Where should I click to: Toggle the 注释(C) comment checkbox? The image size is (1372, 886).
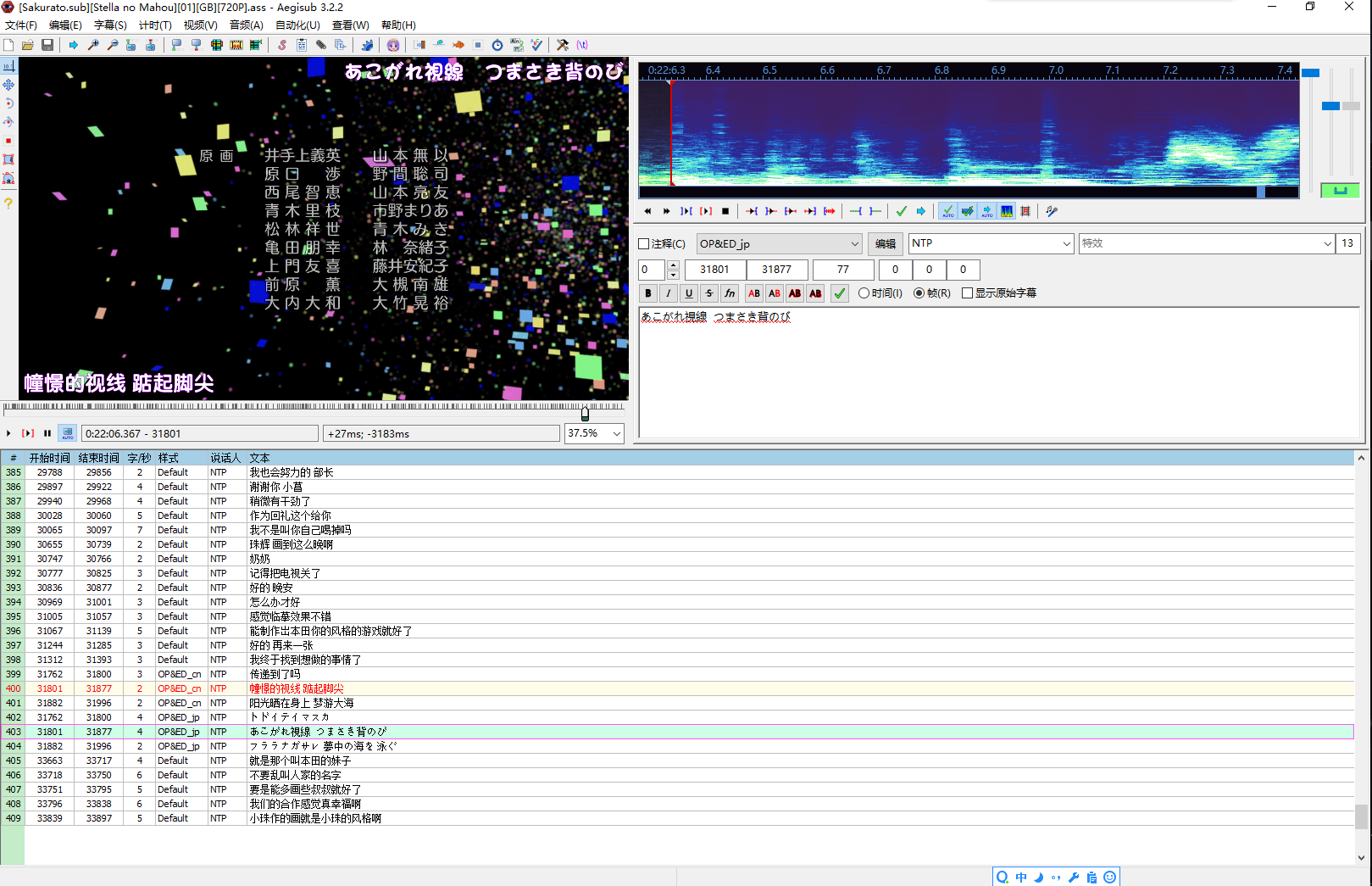[x=662, y=244]
